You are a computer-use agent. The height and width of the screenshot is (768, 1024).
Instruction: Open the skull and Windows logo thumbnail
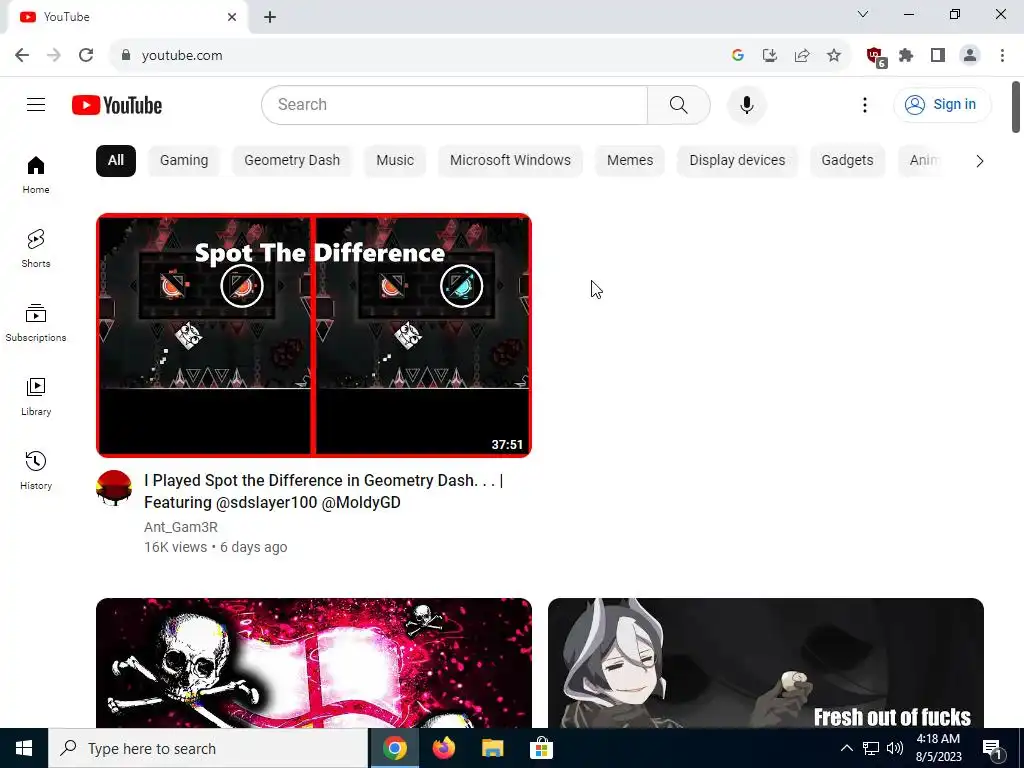pyautogui.click(x=313, y=662)
